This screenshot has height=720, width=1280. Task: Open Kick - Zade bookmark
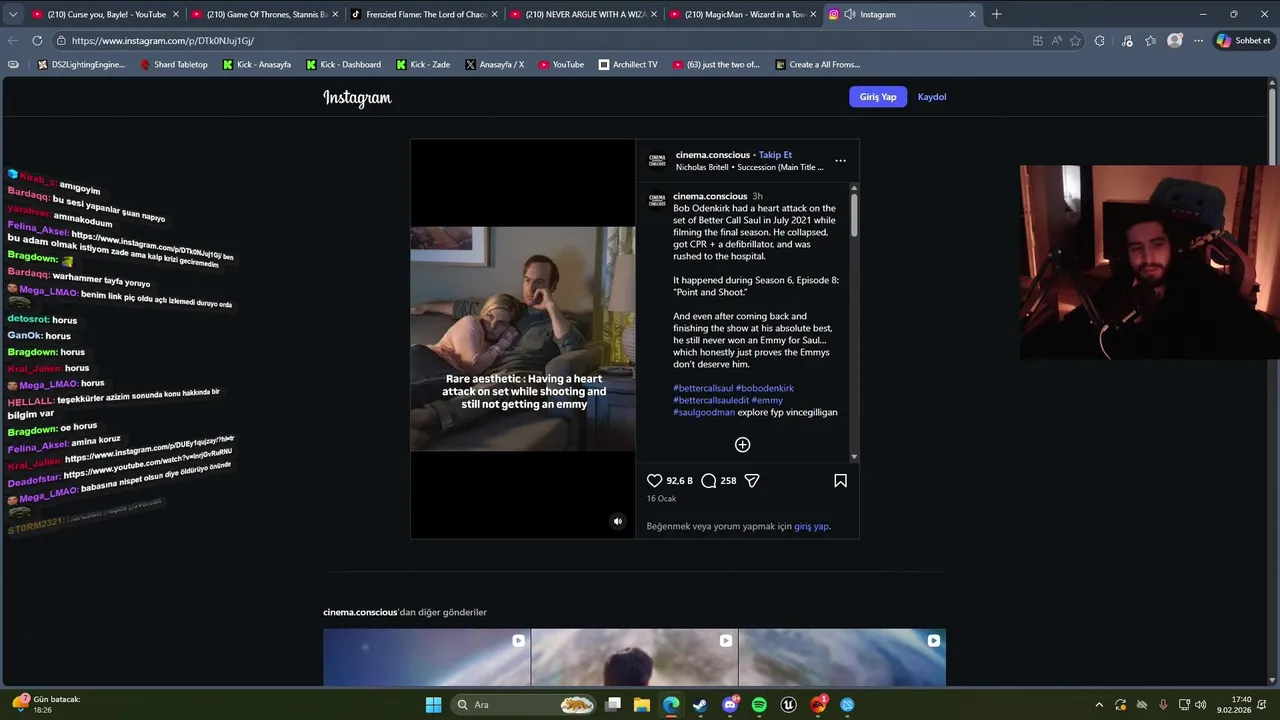point(423,65)
